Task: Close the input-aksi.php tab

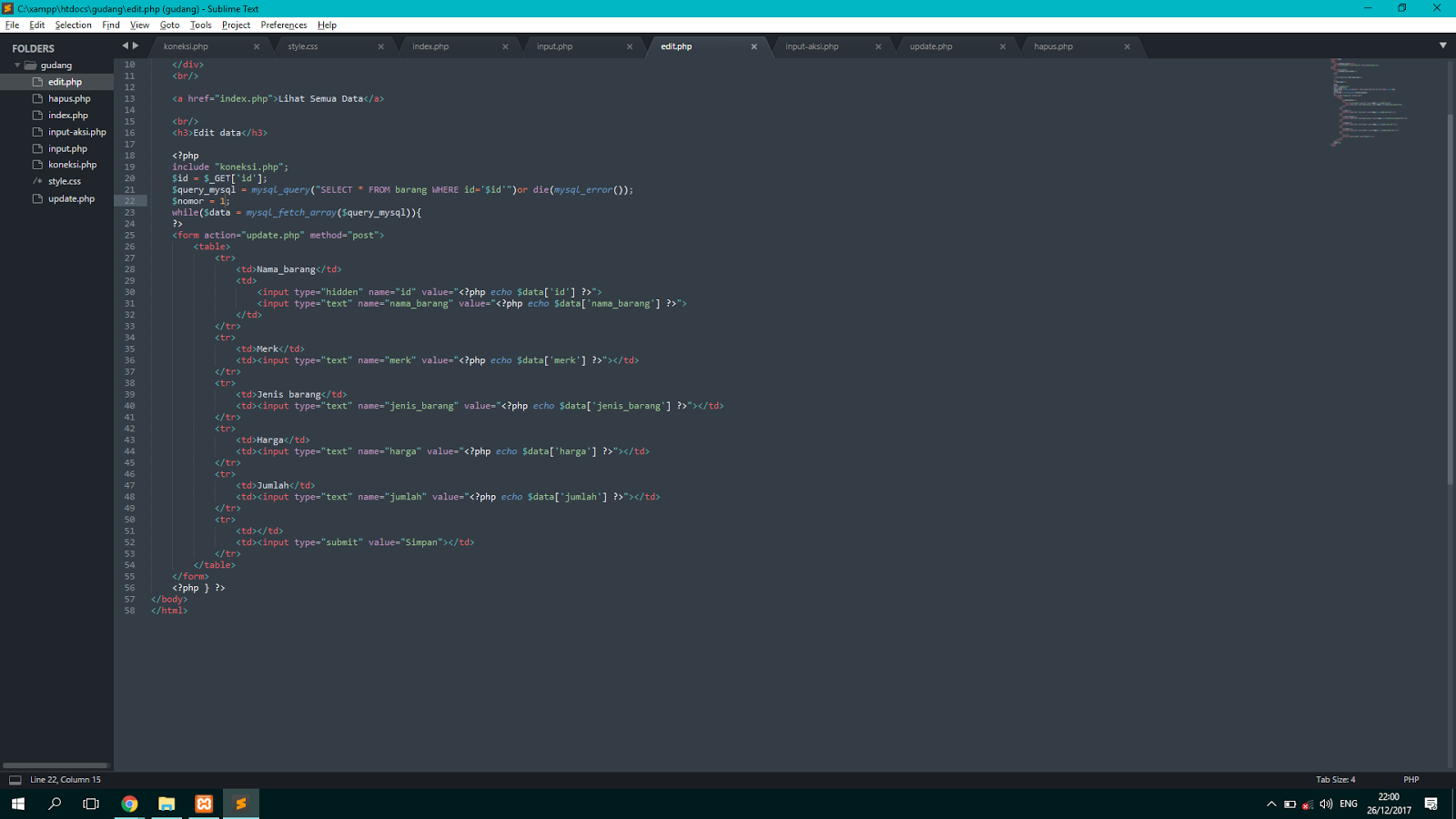Action: click(x=878, y=45)
